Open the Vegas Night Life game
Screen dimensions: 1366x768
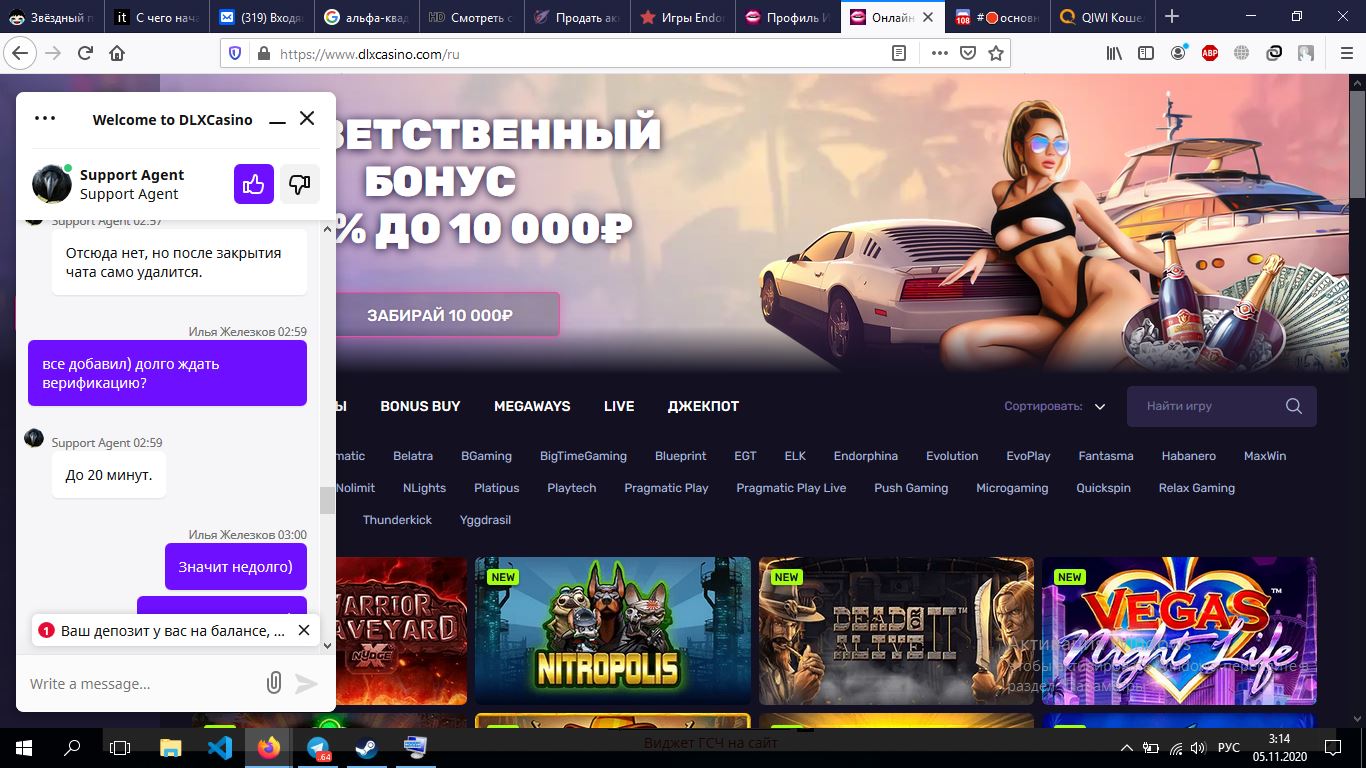coord(1180,631)
